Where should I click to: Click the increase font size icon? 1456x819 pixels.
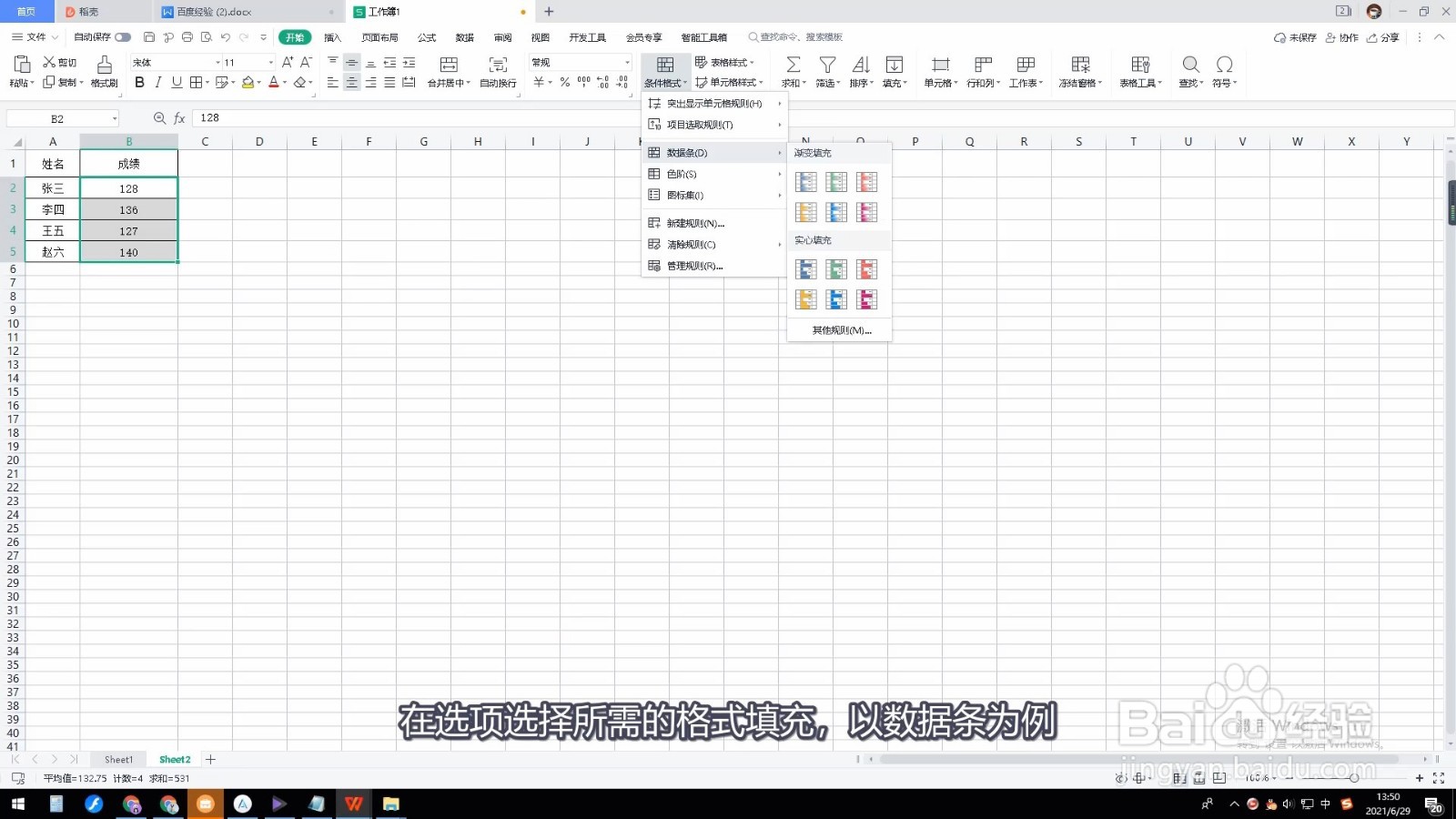pos(288,62)
